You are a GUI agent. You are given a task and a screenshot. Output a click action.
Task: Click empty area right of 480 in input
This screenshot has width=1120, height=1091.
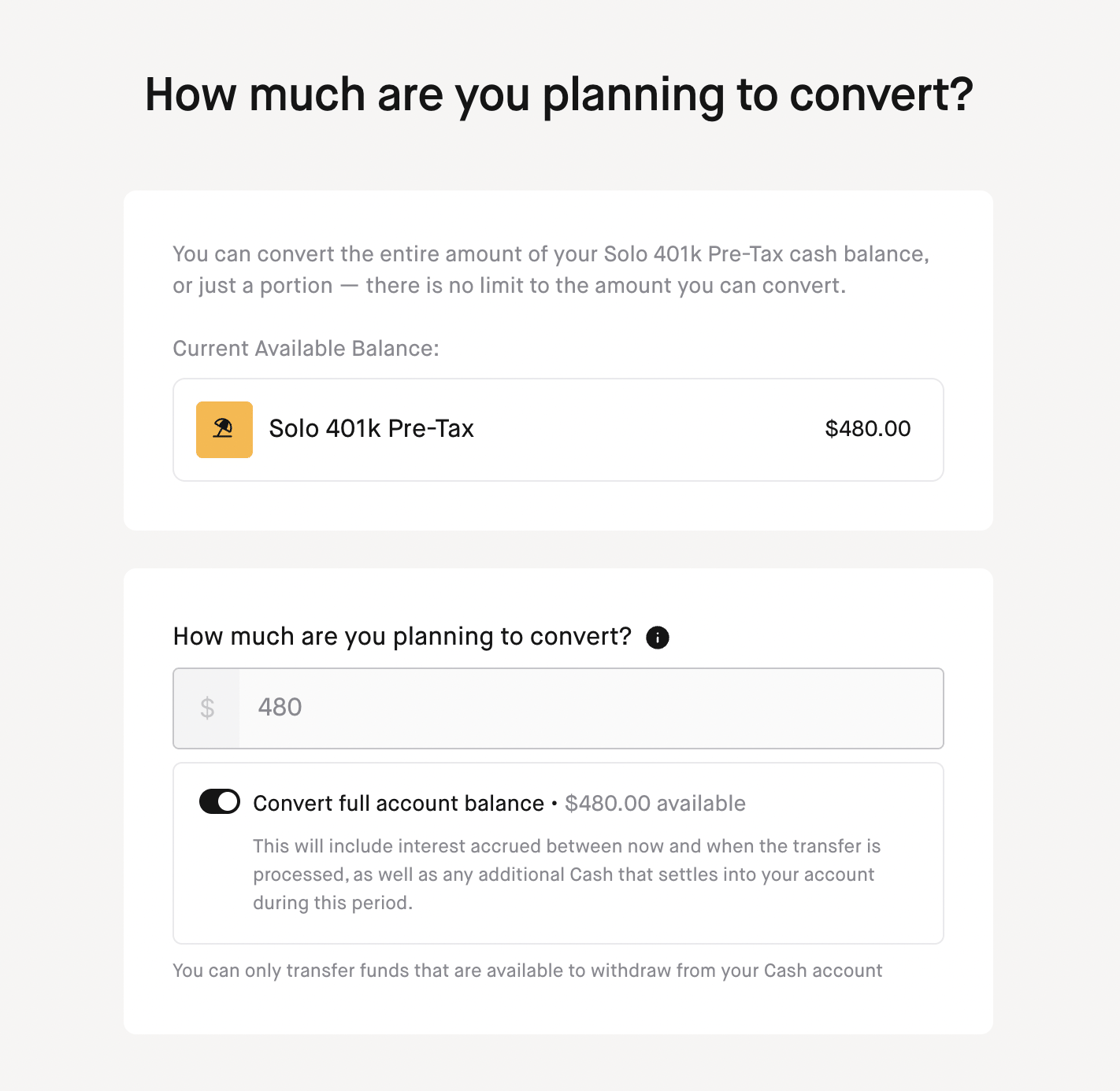pyautogui.click(x=621, y=708)
